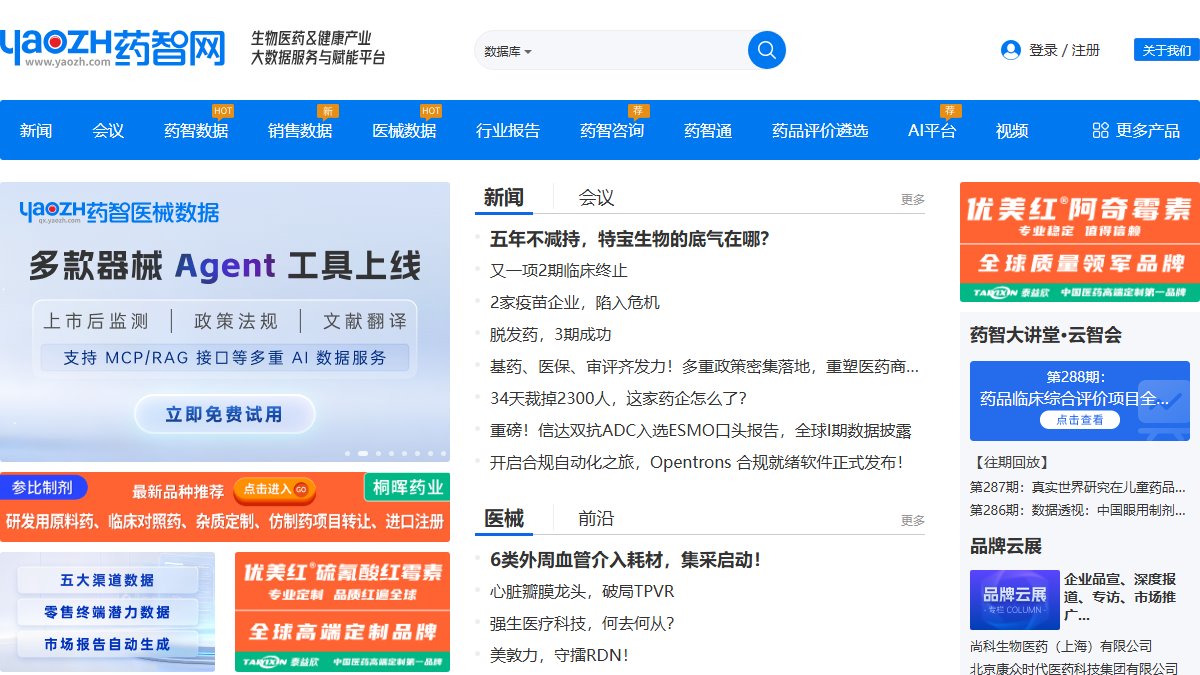Open article 34天裁掉2300人
Screen dimensions: 1200x675
[618, 398]
